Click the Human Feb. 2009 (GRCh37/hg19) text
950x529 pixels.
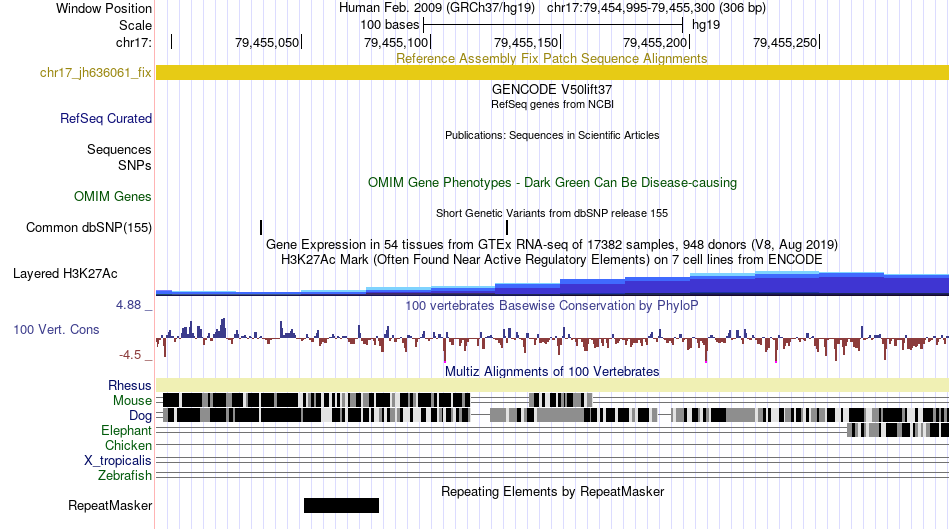tap(437, 8)
